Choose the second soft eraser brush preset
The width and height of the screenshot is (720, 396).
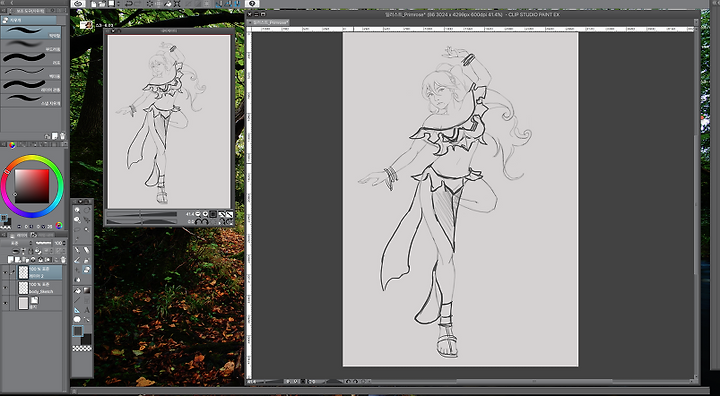(31, 45)
